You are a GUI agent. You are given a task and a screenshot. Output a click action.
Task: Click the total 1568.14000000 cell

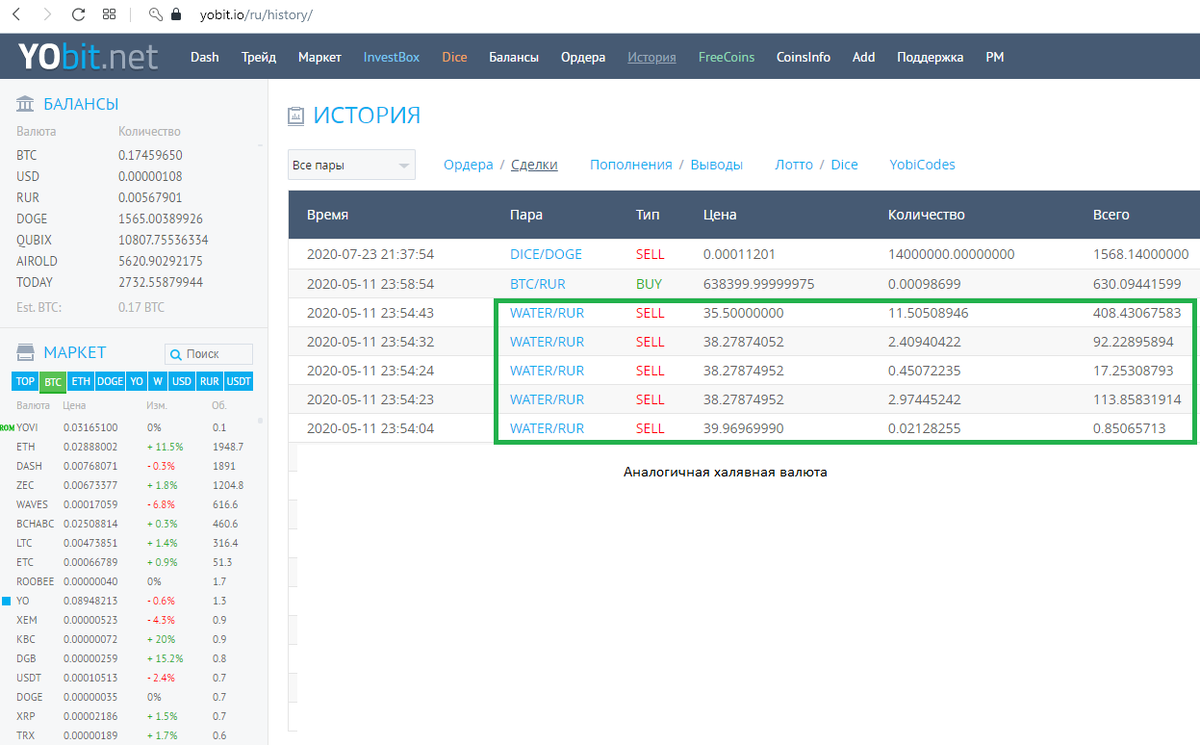coord(1141,255)
